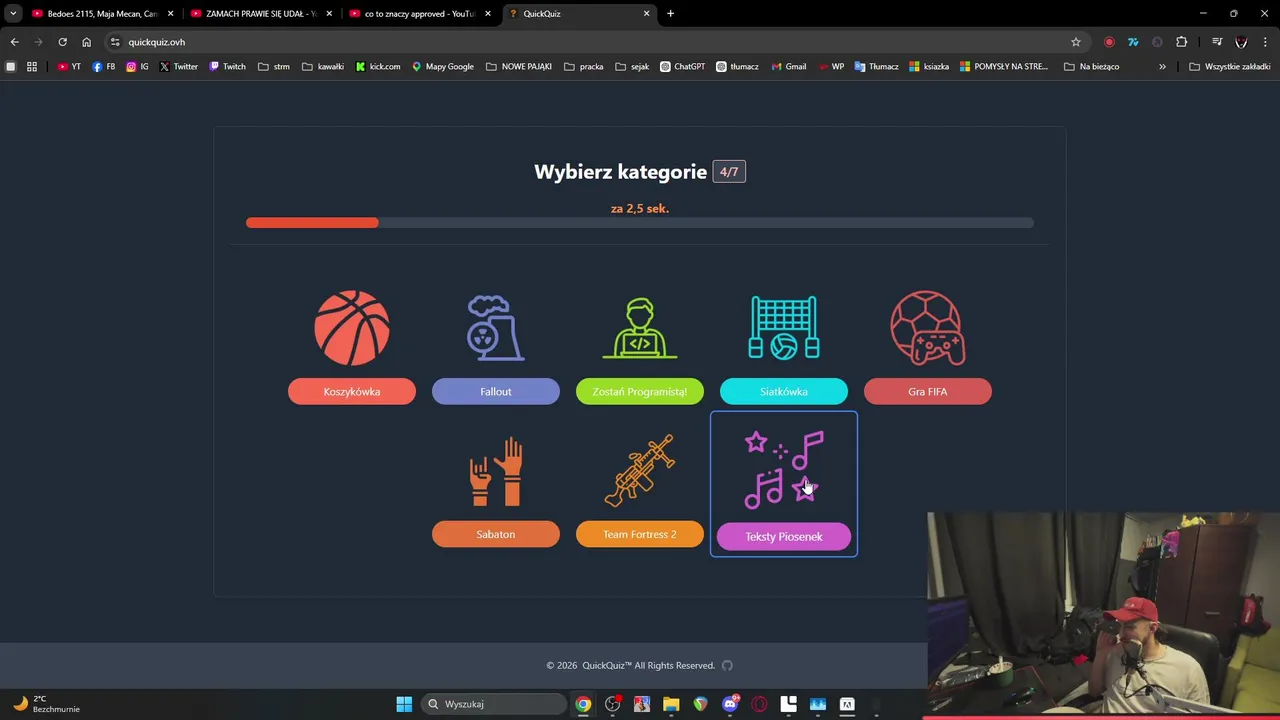Switch to the Bedoes 2115 YouTube tab

(102, 14)
